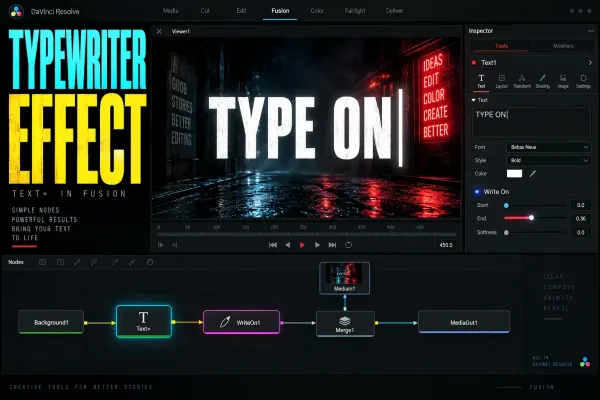
Task: Toggle the loop playback icon
Action: click(x=348, y=245)
